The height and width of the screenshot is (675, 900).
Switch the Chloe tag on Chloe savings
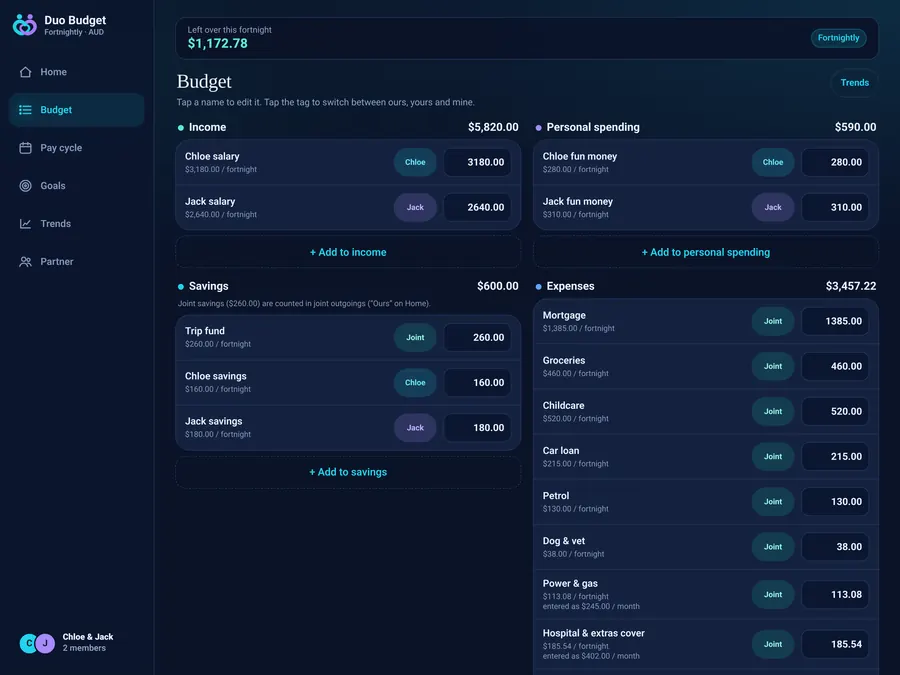415,382
